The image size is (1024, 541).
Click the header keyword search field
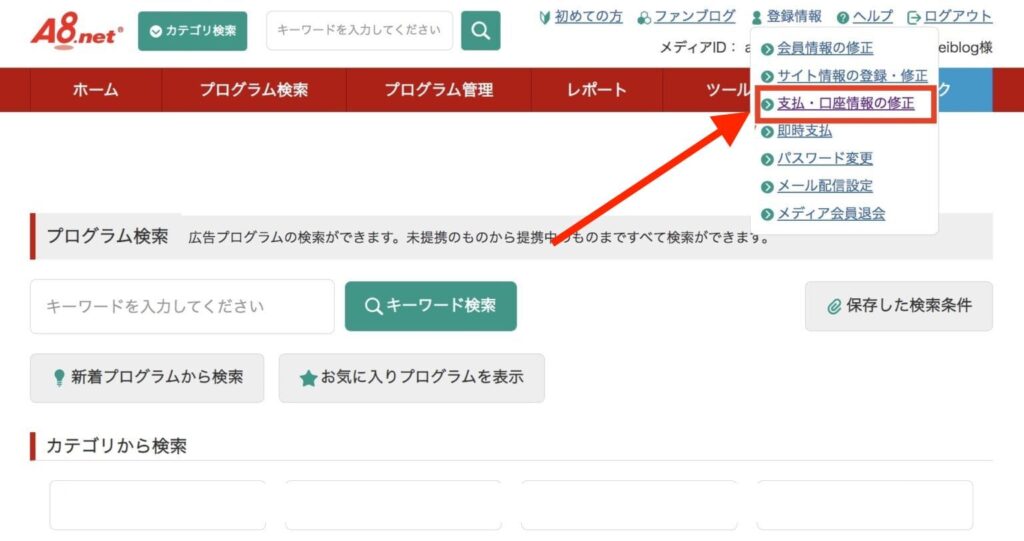359,31
